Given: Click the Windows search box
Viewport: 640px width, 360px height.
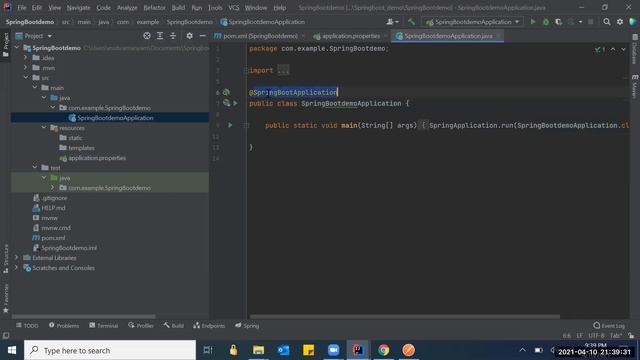Looking at the screenshot, I should (110, 350).
